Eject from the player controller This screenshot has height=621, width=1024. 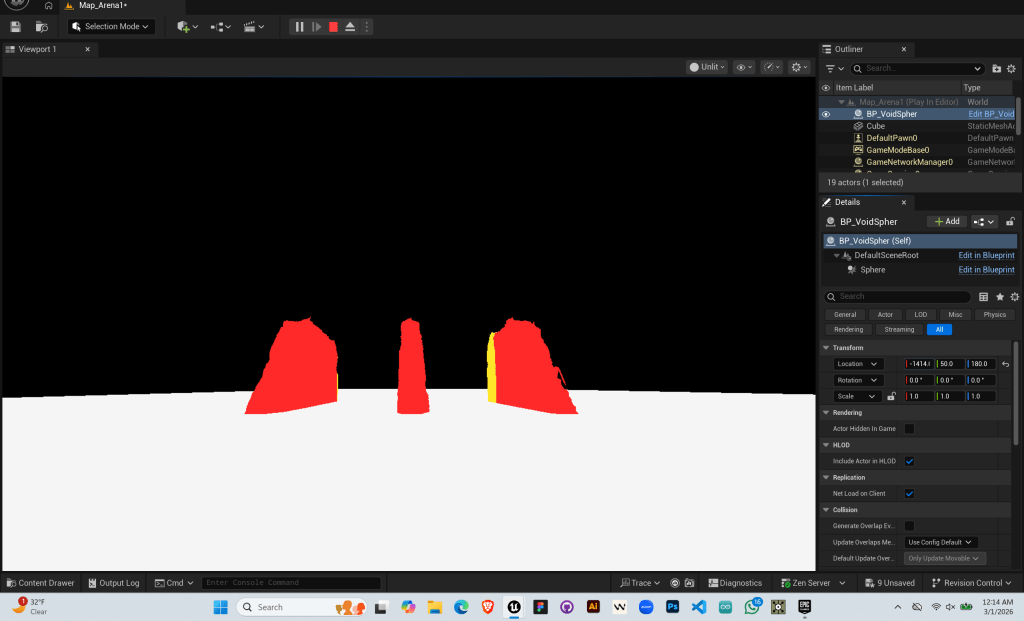pyautogui.click(x=350, y=27)
